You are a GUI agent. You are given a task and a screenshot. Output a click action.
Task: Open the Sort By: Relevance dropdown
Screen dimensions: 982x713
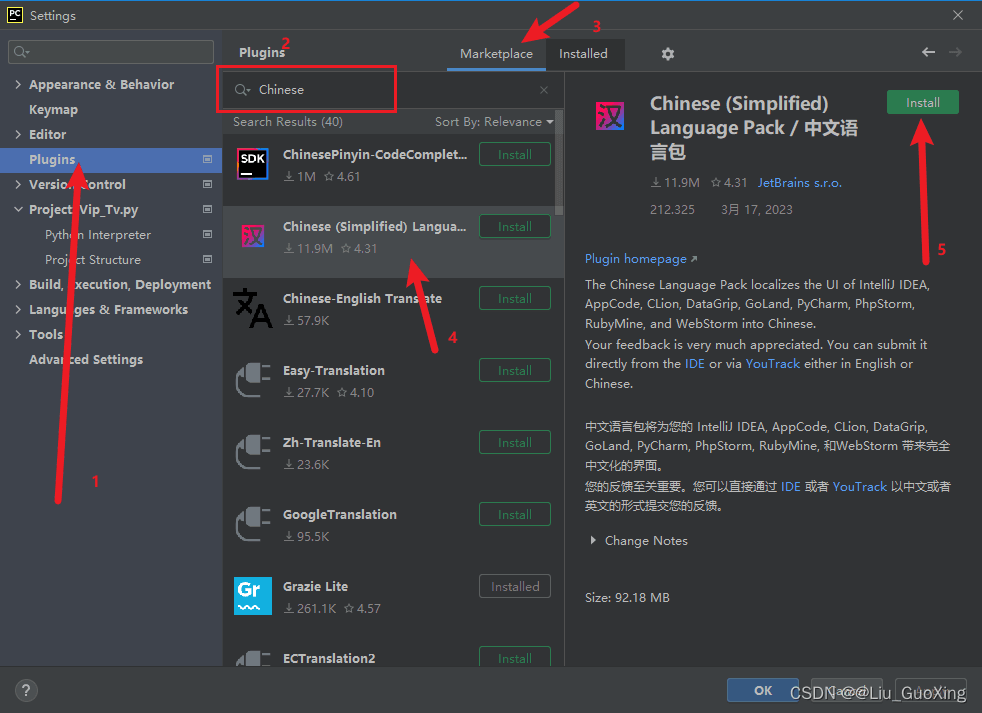coord(494,122)
